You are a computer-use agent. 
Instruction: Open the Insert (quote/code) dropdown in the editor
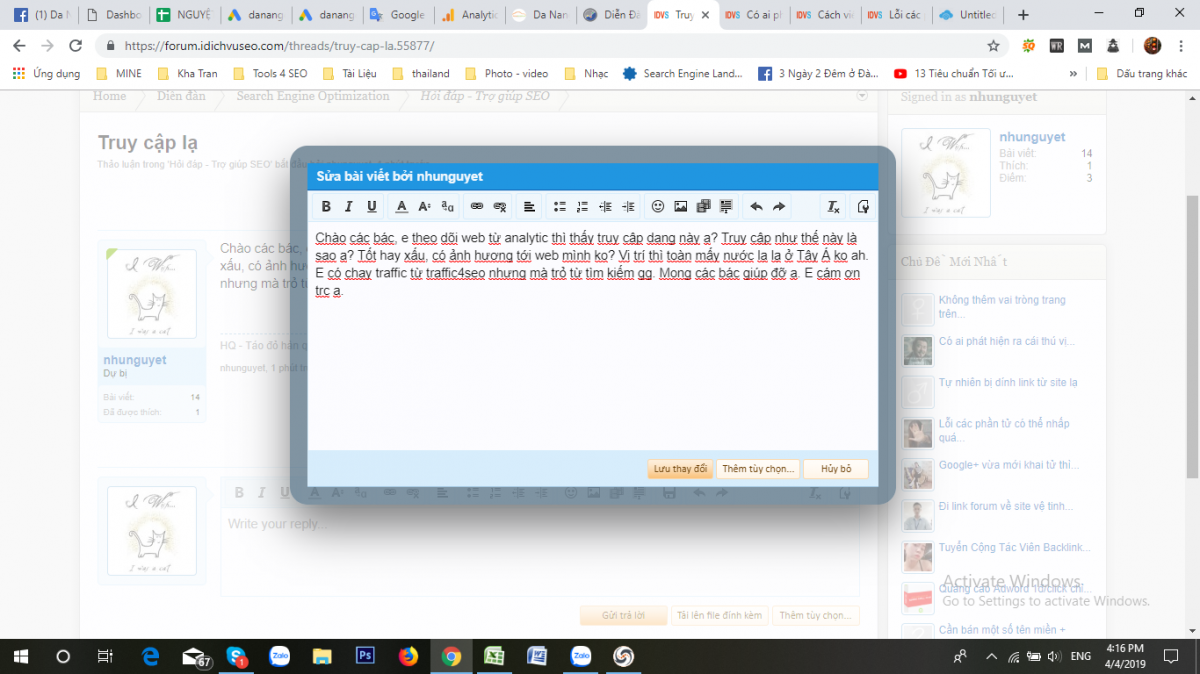click(x=726, y=207)
